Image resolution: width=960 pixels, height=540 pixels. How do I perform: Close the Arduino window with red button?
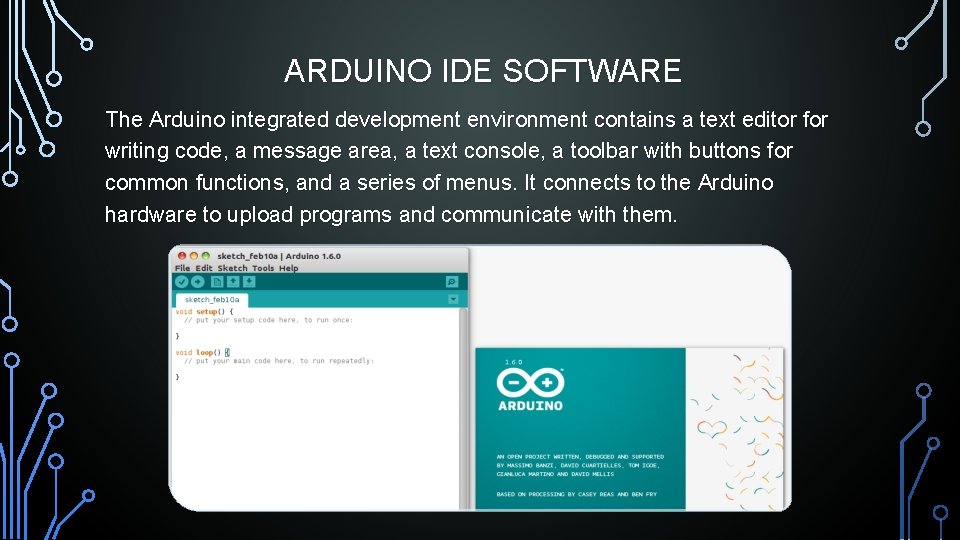click(182, 256)
